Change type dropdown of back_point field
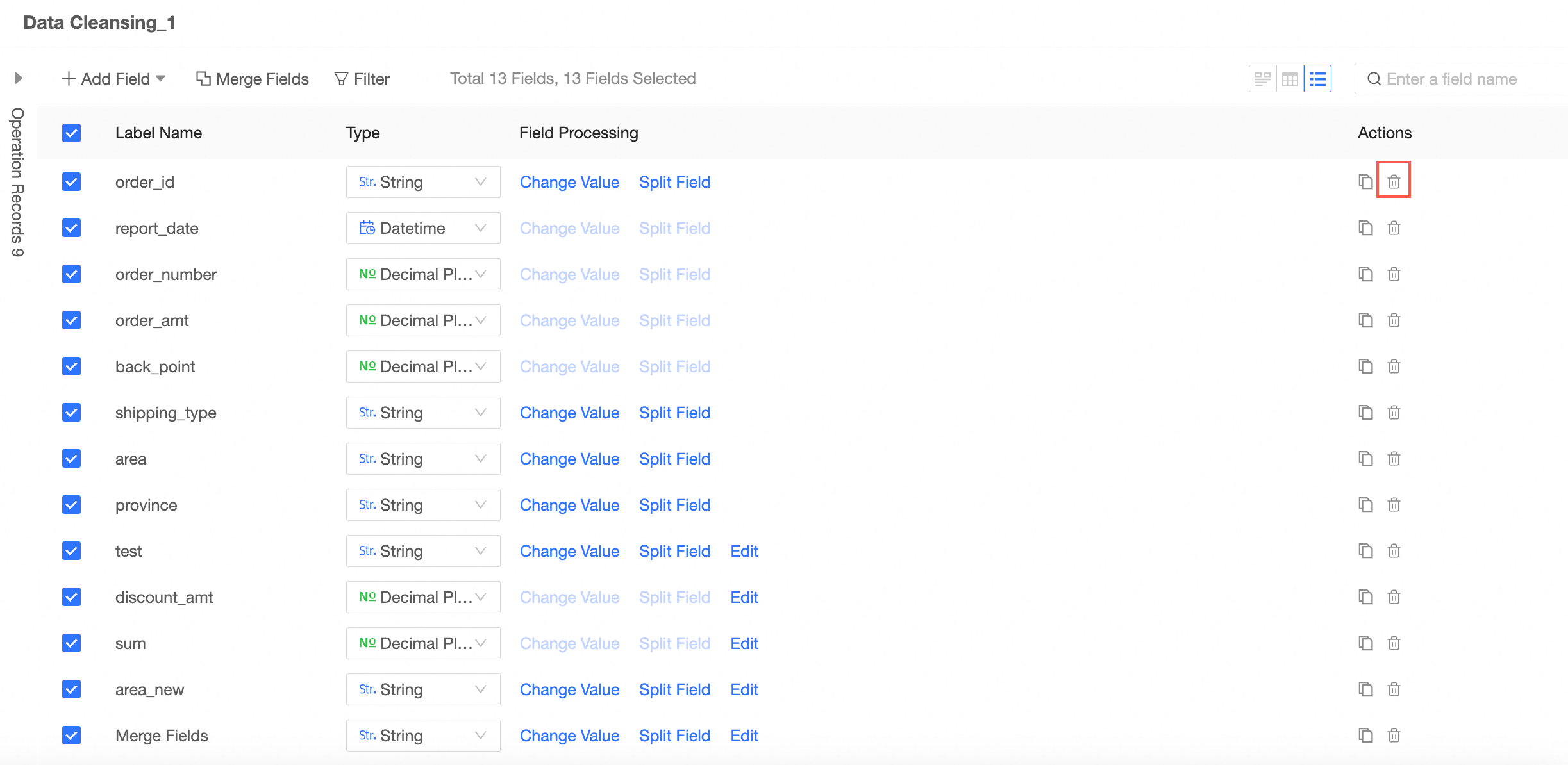 pyautogui.click(x=422, y=366)
